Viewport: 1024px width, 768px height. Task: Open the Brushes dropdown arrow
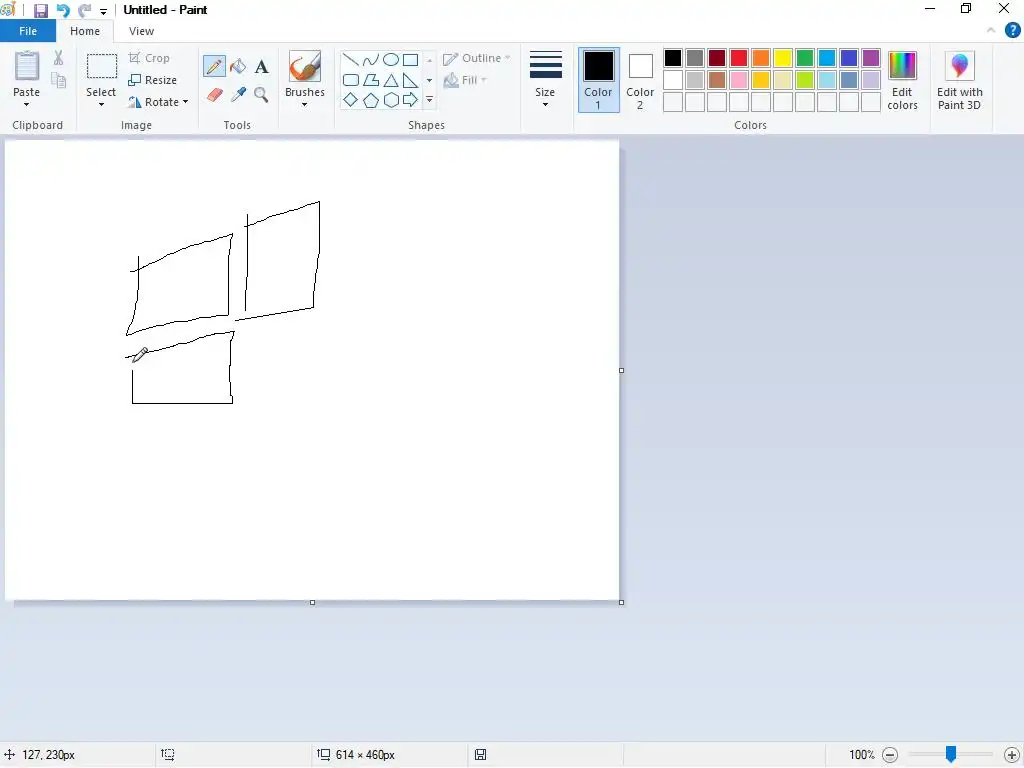click(304, 104)
